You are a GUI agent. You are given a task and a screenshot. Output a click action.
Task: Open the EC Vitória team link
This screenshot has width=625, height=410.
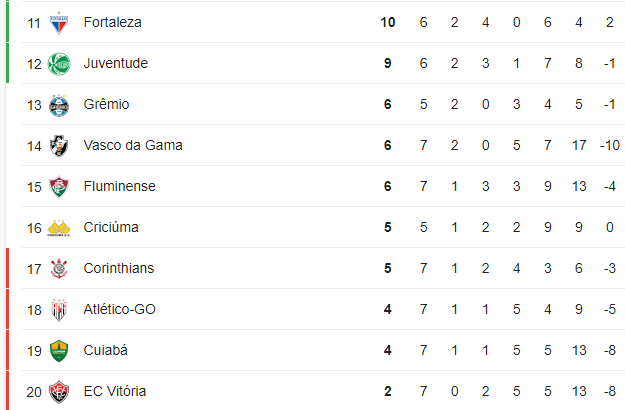(115, 392)
